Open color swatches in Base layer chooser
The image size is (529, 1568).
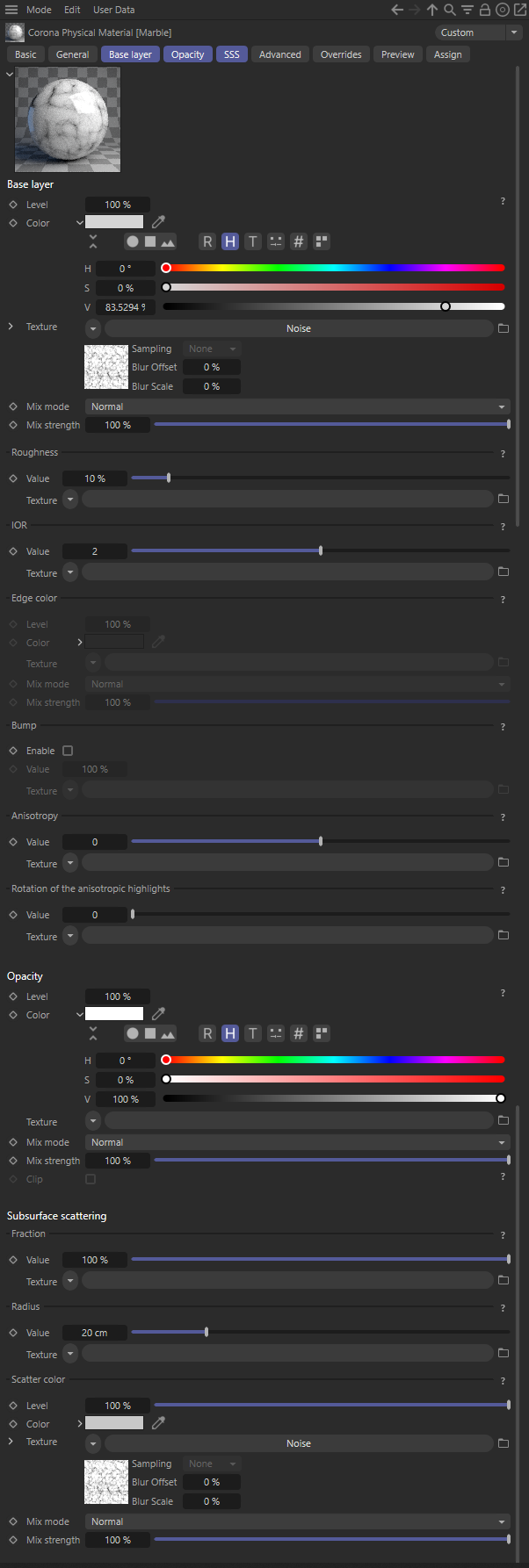click(x=322, y=241)
